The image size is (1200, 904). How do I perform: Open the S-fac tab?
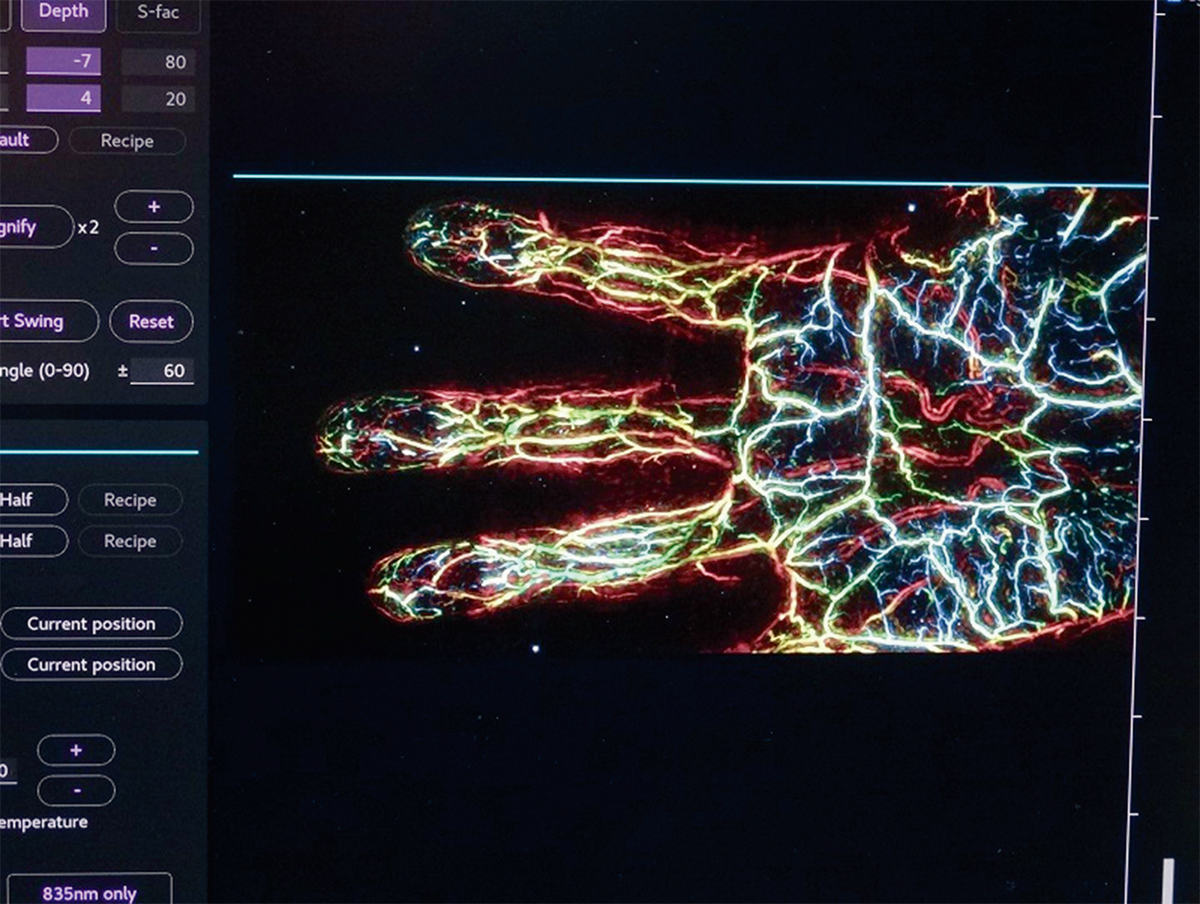(157, 13)
